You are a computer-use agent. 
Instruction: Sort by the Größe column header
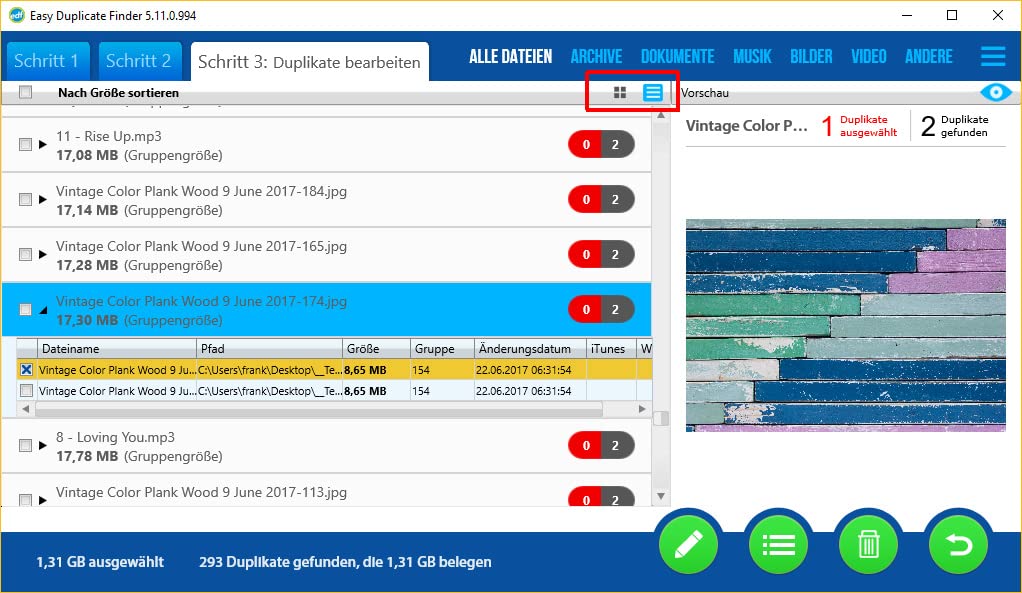374,349
